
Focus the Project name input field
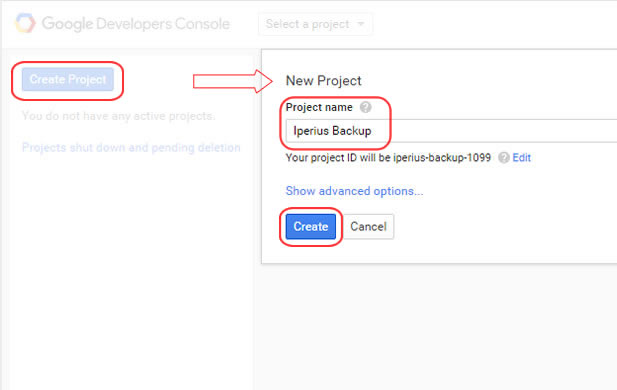point(451,131)
